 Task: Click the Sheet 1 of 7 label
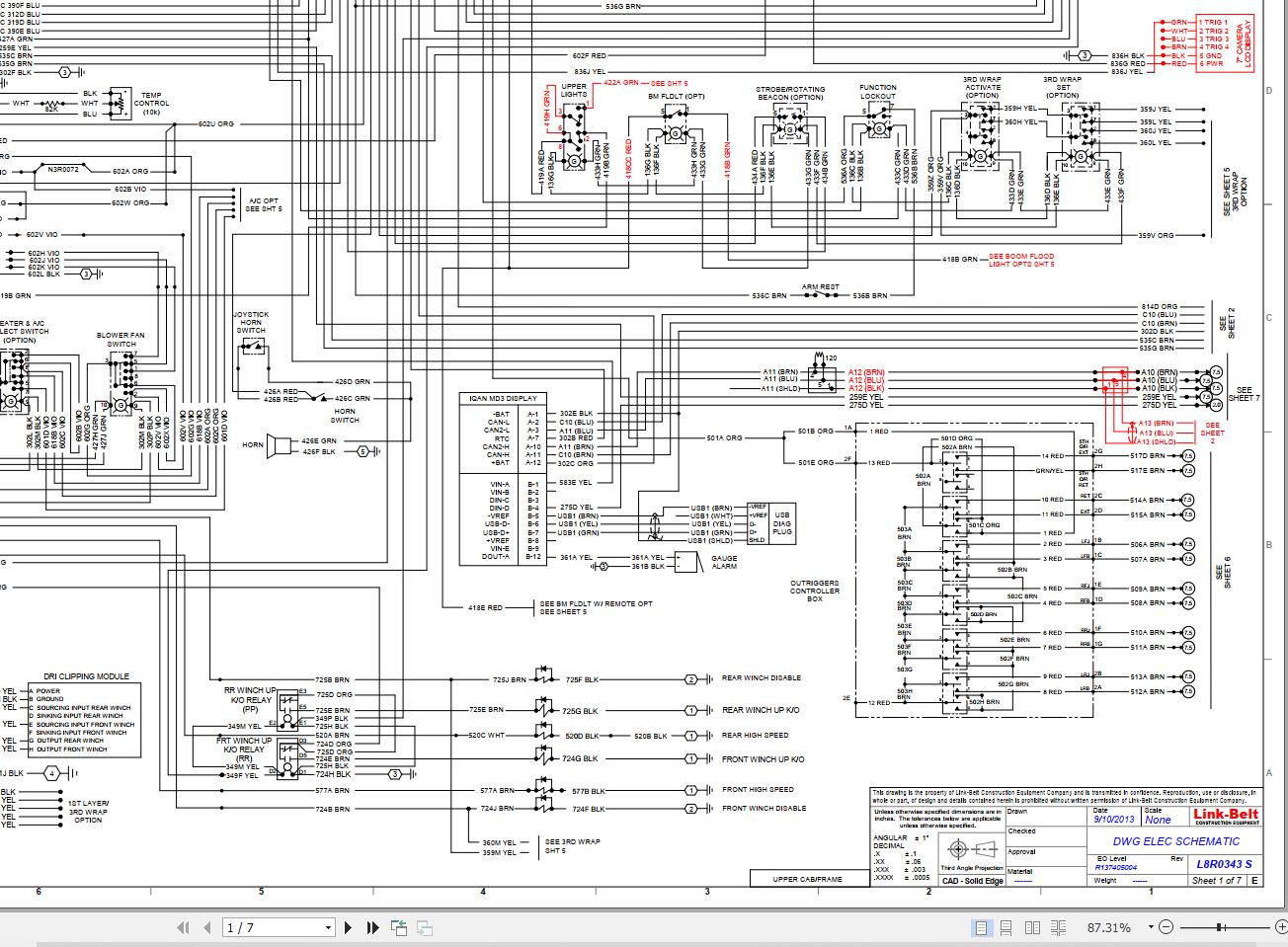[x=1217, y=880]
